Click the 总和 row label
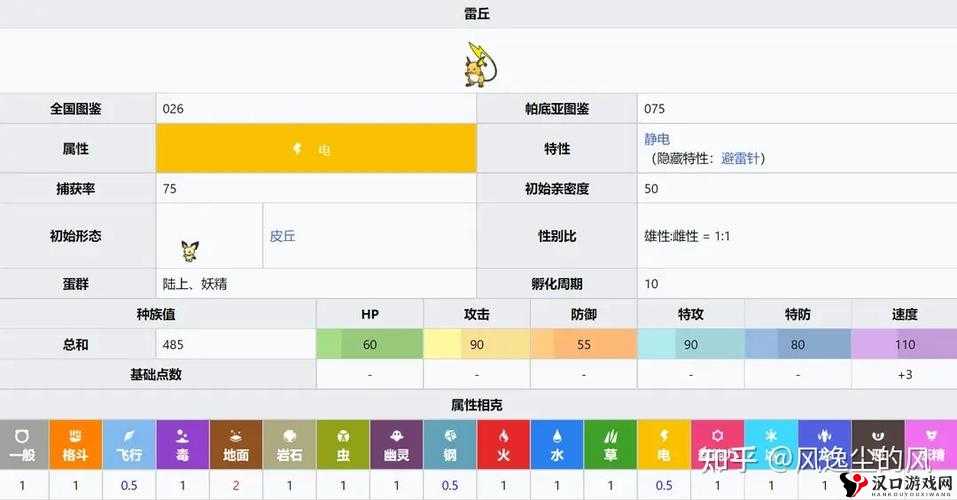 pos(78,344)
